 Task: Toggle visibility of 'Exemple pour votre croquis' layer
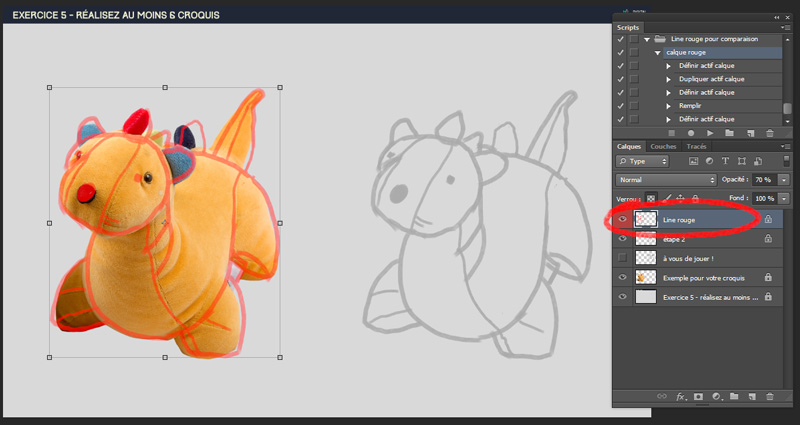tap(622, 277)
